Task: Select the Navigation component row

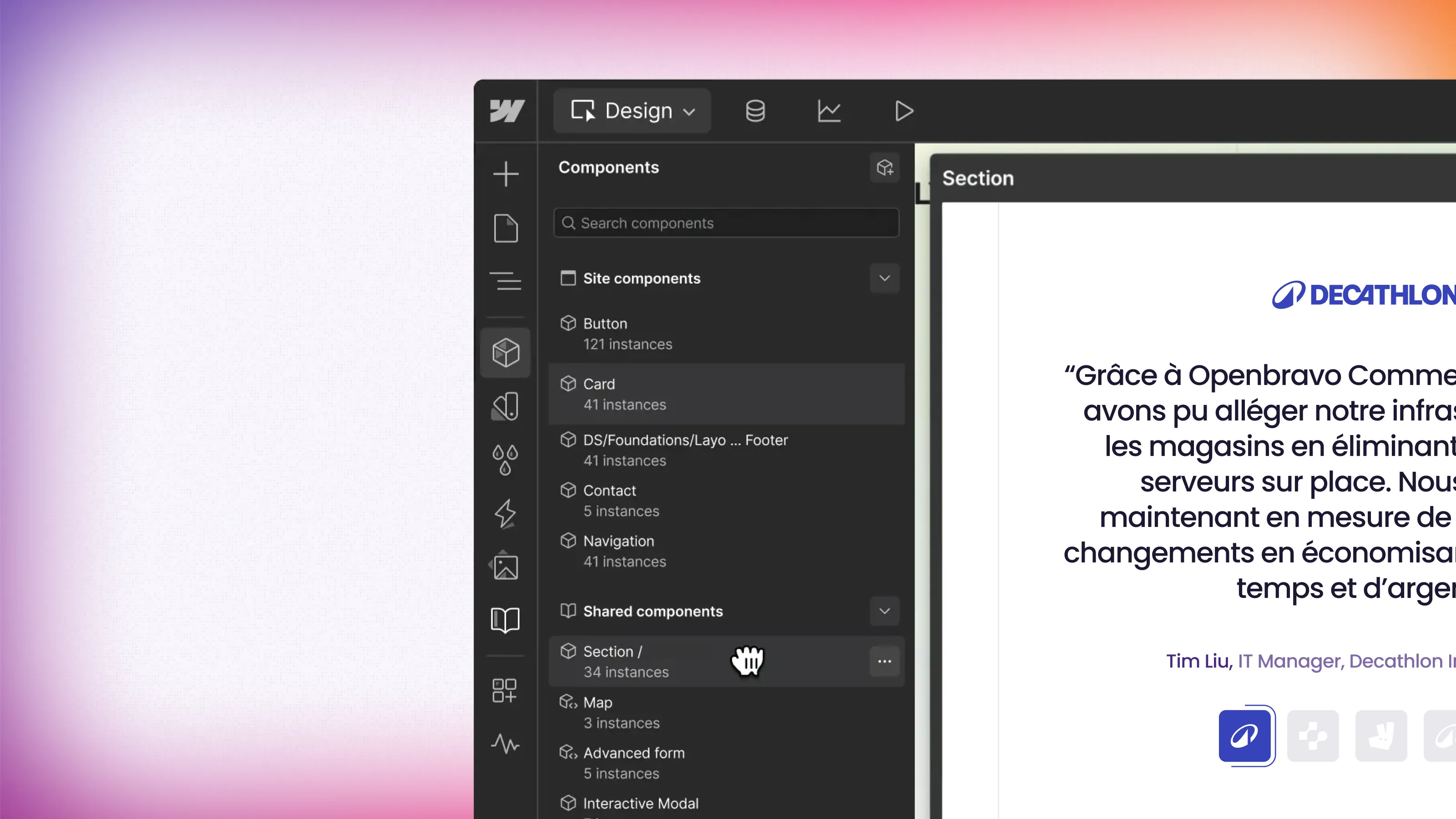Action: point(726,551)
